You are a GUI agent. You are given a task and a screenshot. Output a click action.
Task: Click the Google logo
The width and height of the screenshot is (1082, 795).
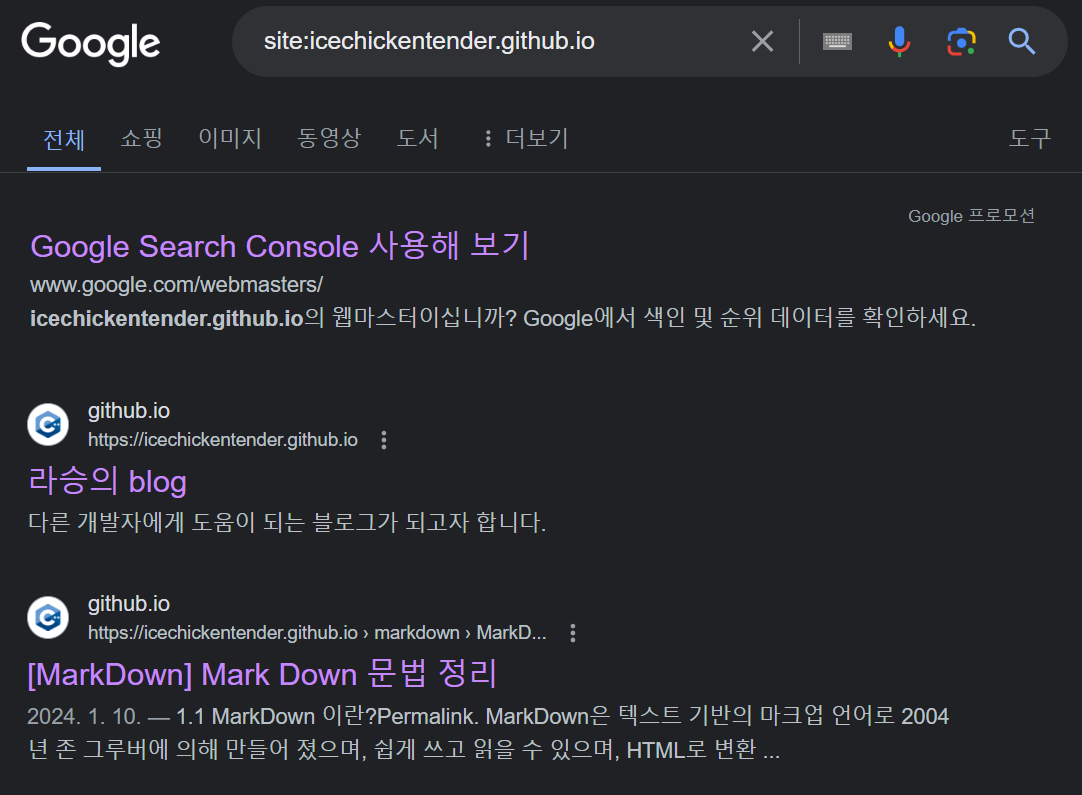pyautogui.click(x=90, y=43)
